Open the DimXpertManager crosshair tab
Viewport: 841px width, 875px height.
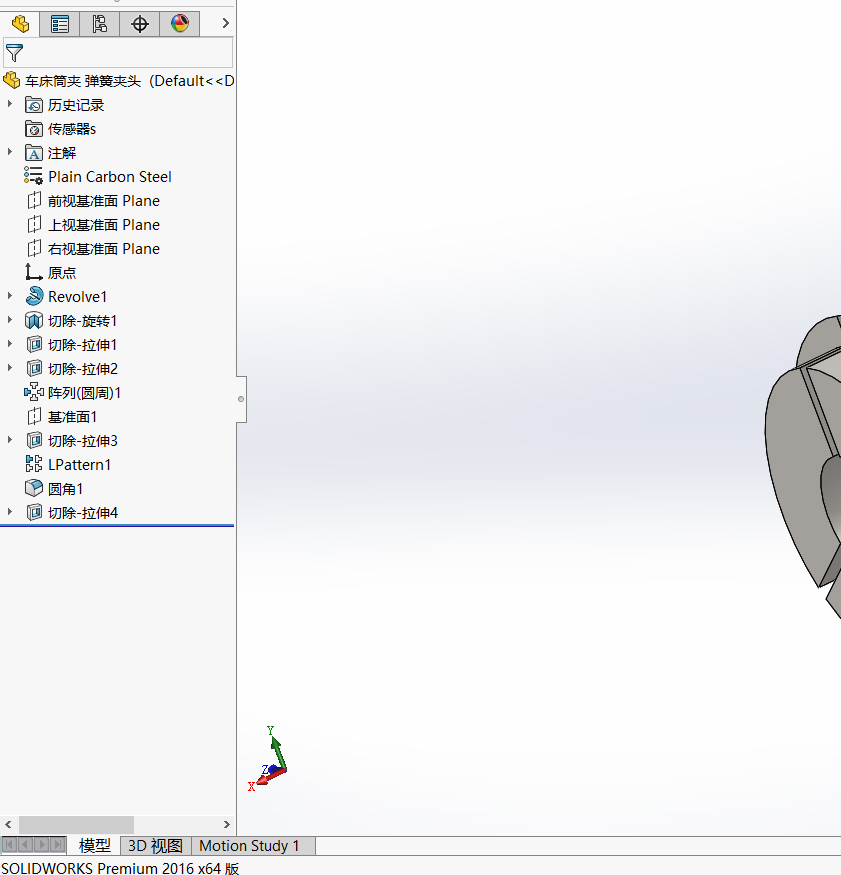(x=140, y=24)
